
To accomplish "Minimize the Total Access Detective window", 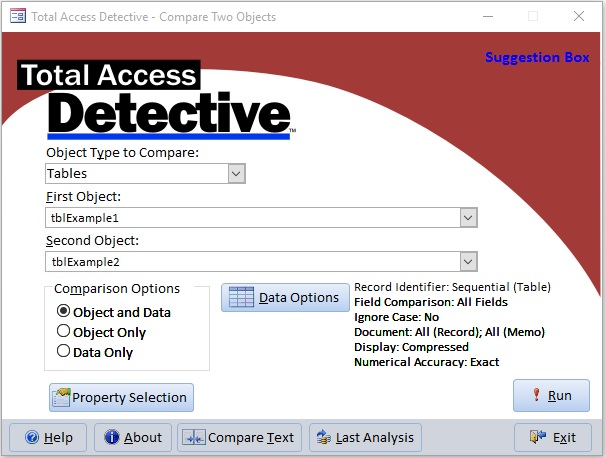I will (x=488, y=16).
